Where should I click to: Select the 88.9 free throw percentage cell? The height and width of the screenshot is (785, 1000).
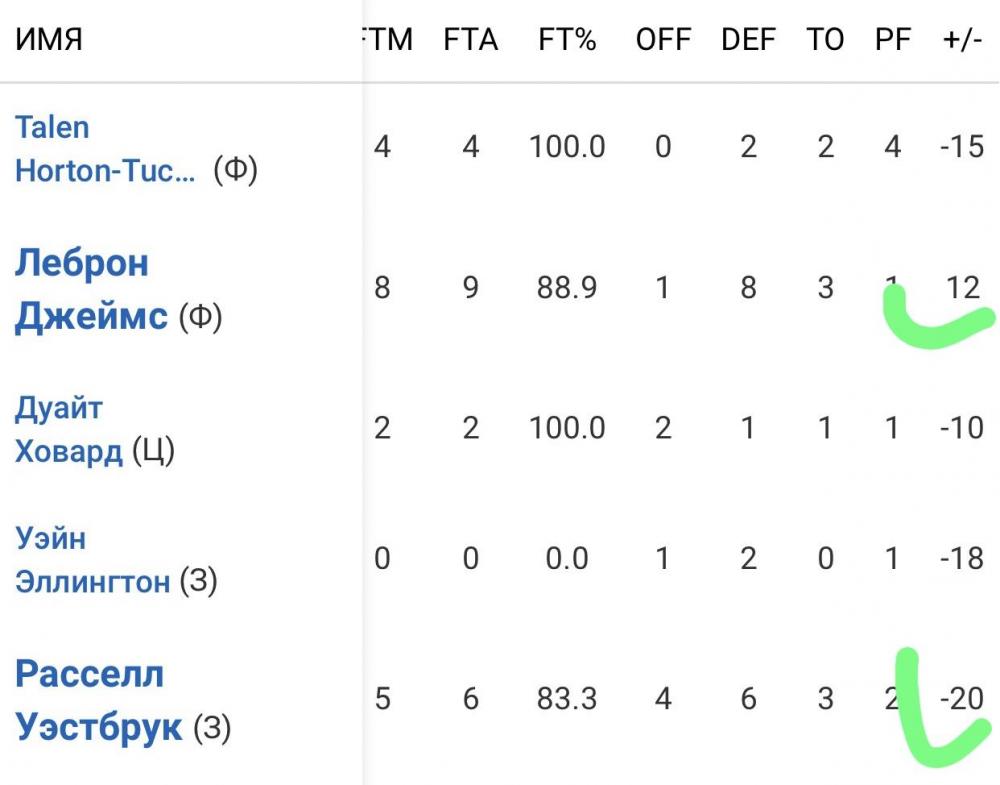click(x=567, y=289)
